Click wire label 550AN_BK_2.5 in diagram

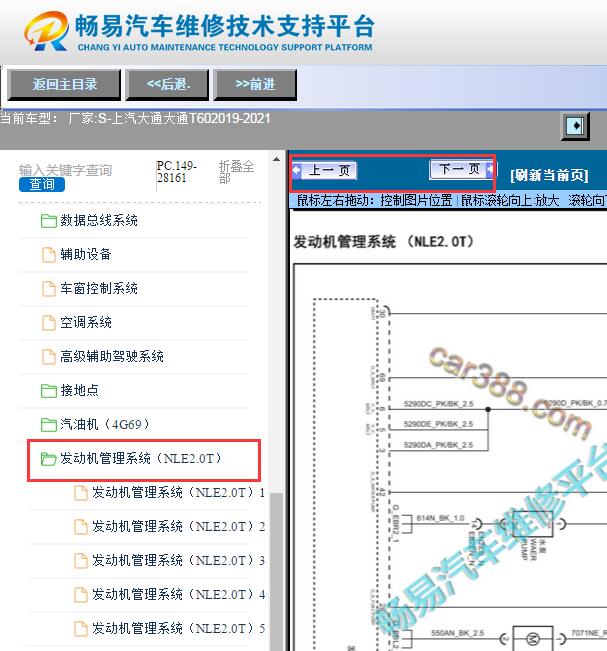tap(458, 633)
